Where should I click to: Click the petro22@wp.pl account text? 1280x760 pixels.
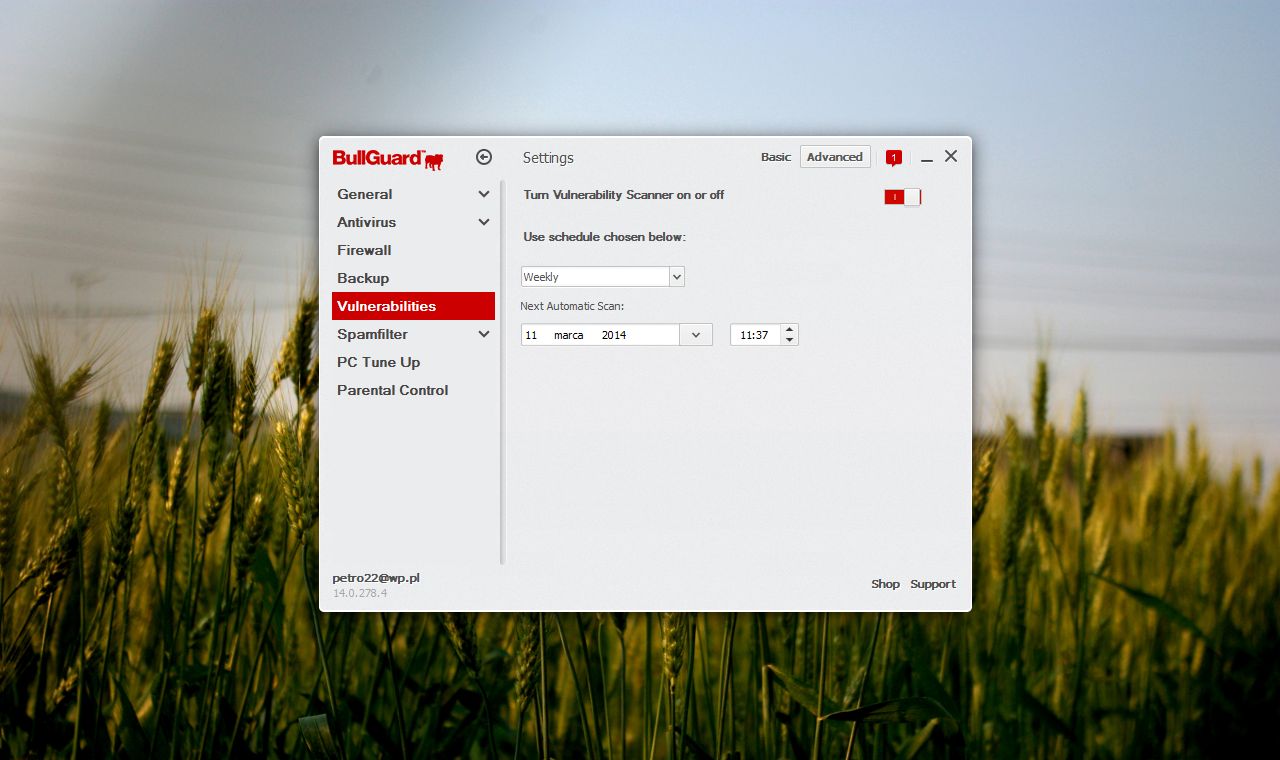pyautogui.click(x=376, y=578)
